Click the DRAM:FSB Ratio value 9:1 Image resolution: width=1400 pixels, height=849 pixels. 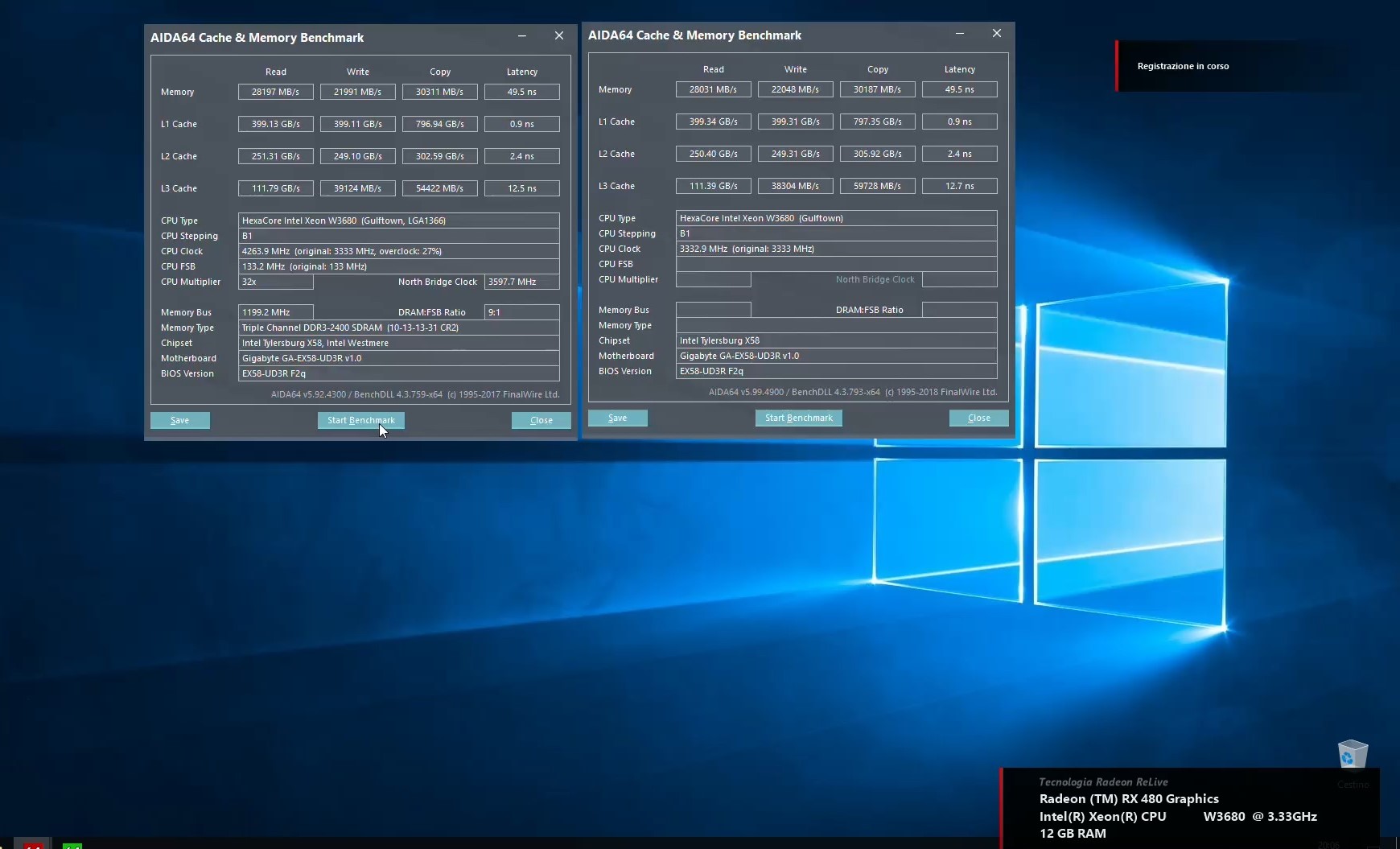point(522,312)
